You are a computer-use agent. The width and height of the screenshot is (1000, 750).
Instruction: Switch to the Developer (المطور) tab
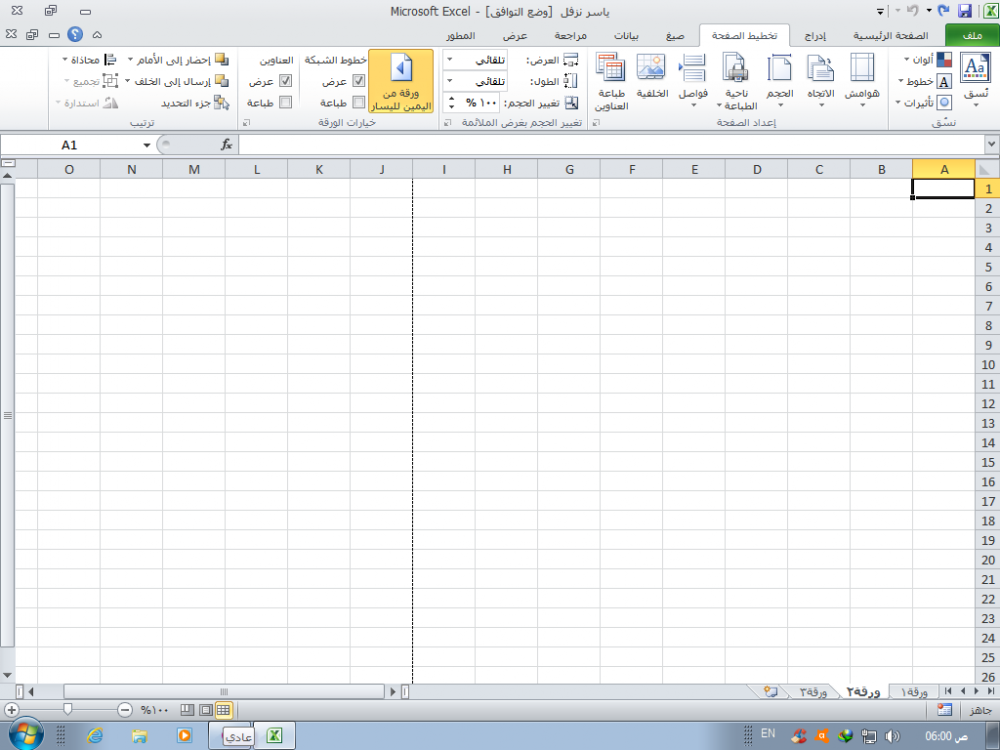[460, 36]
